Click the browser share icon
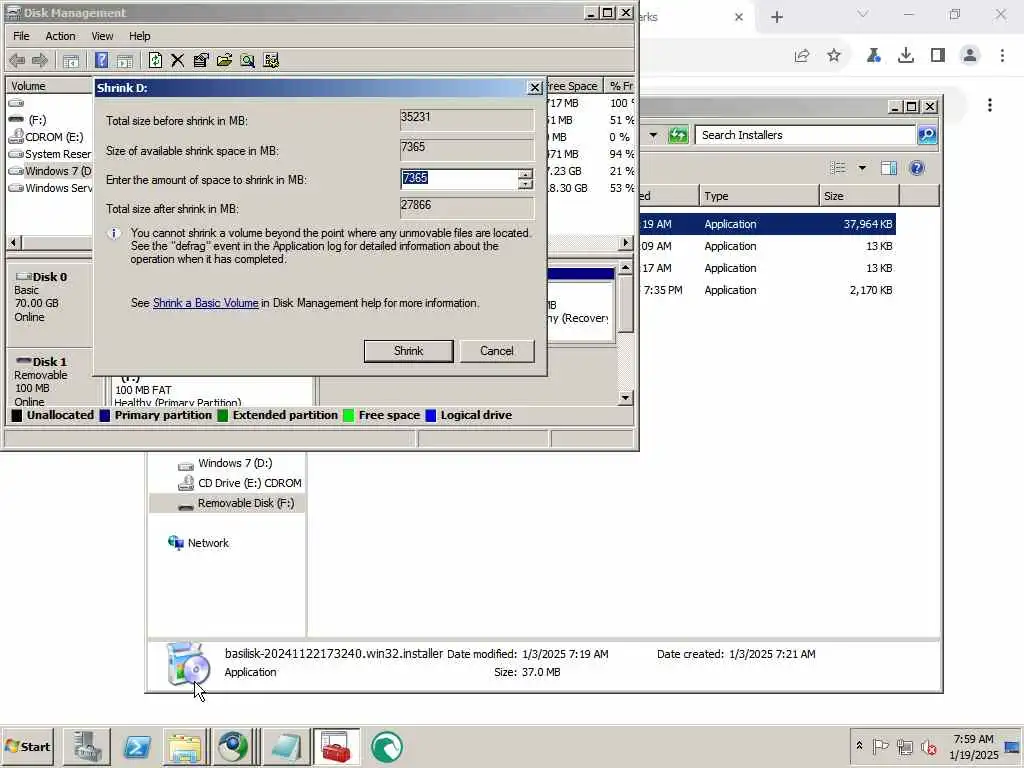 coord(802,56)
